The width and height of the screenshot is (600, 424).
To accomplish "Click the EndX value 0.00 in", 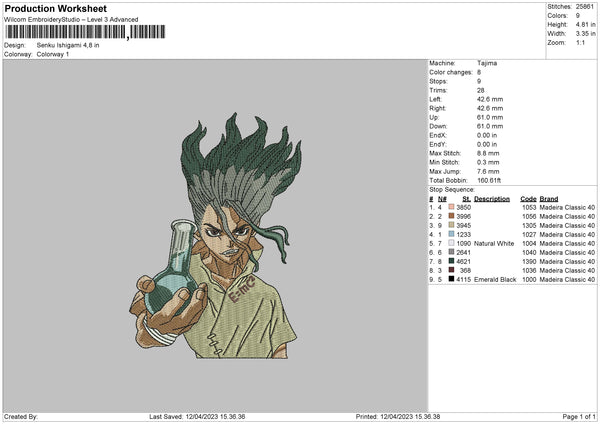I will (x=487, y=135).
